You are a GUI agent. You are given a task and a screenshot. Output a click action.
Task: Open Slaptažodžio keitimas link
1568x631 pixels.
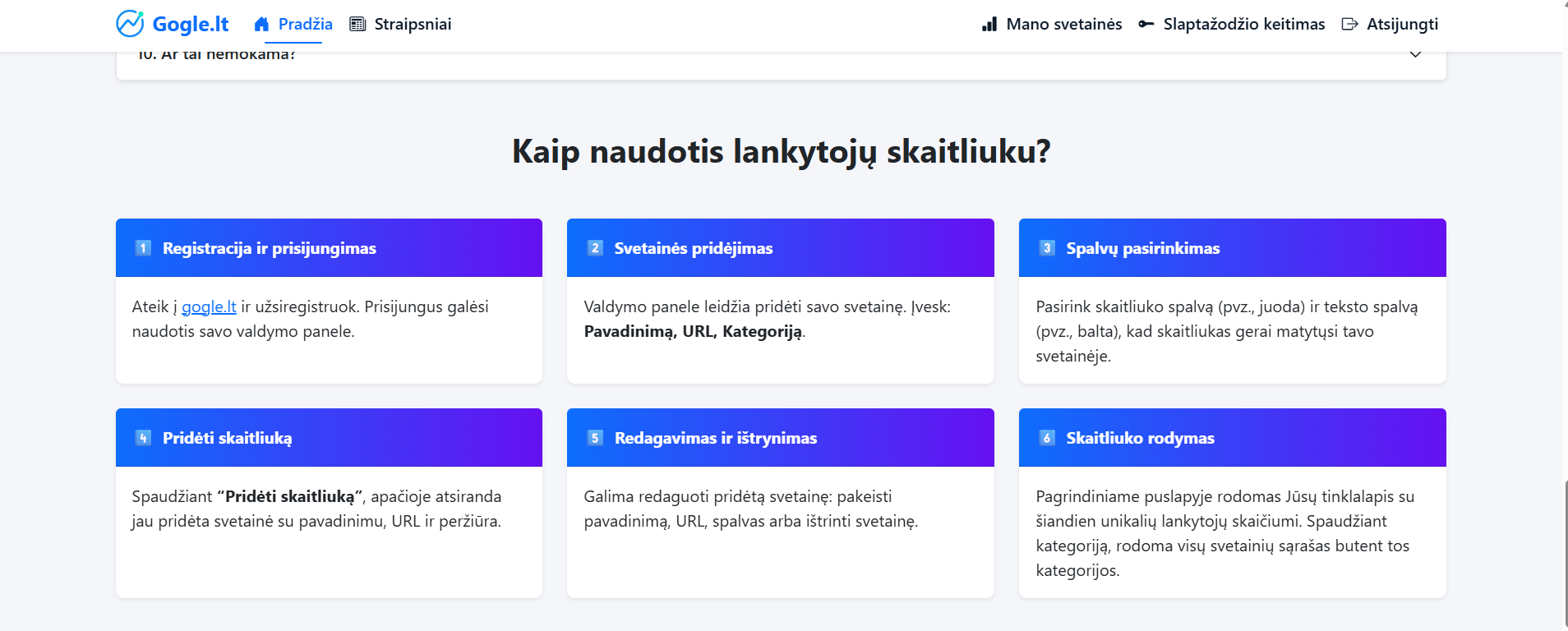coord(1243,24)
